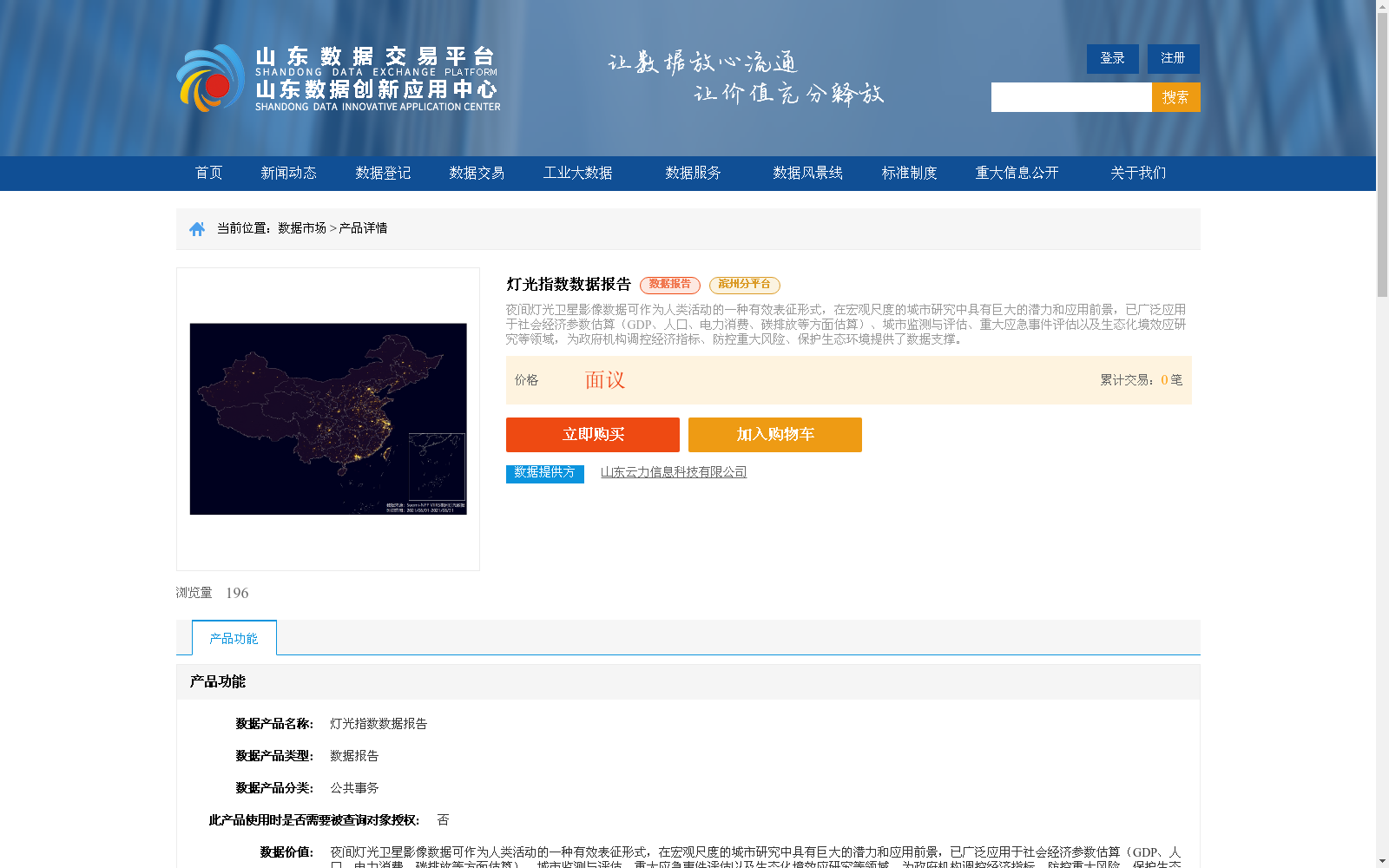
Task: Open the 数据登记 nav menu item
Action: (383, 173)
